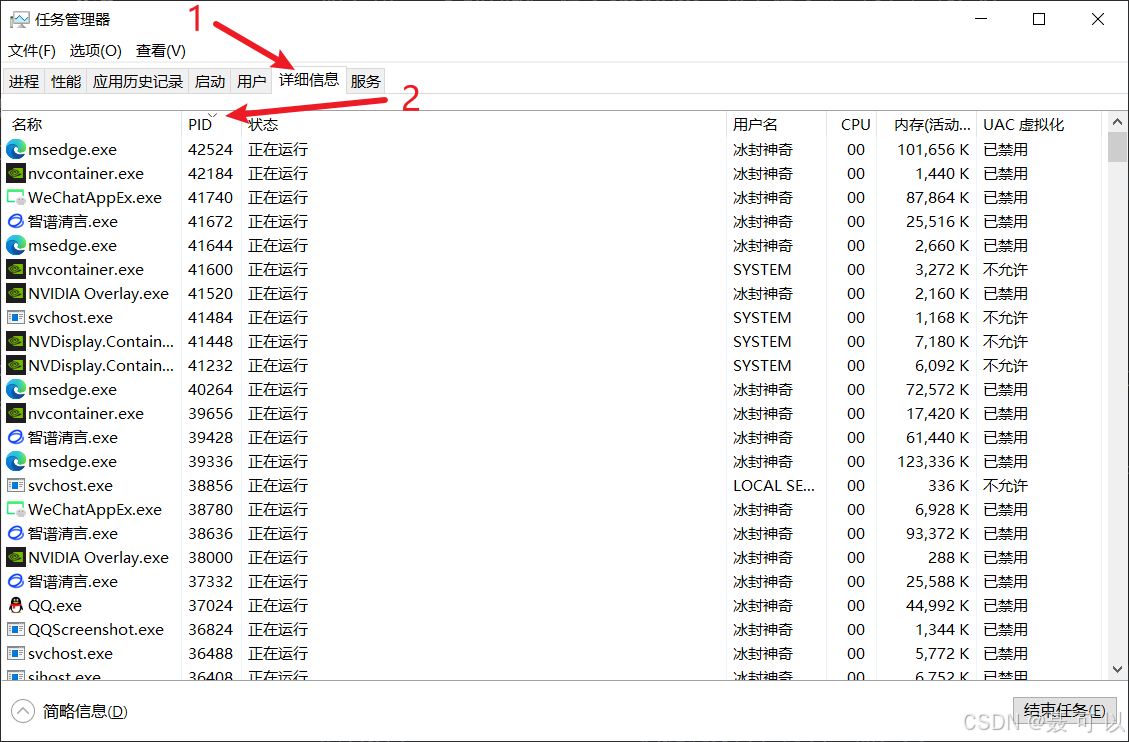The height and width of the screenshot is (742, 1129).
Task: Click msedge.exe icon in PID 42524 row
Action: [16, 149]
